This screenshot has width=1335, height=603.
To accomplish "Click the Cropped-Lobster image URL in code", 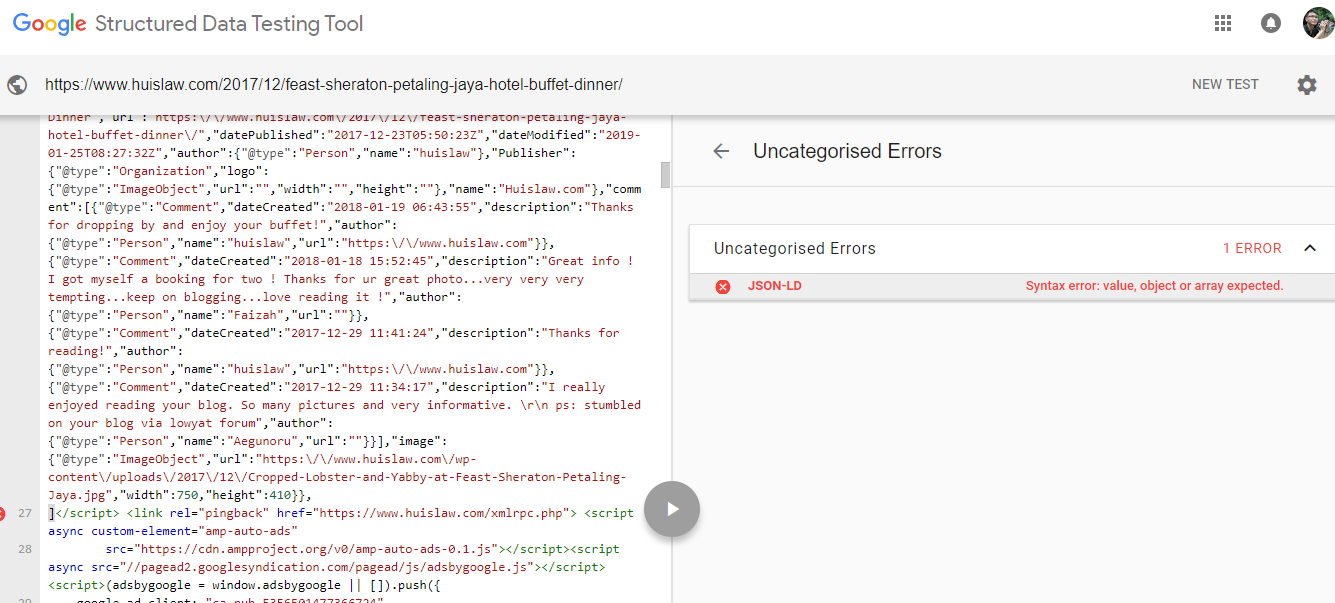I will 337,477.
